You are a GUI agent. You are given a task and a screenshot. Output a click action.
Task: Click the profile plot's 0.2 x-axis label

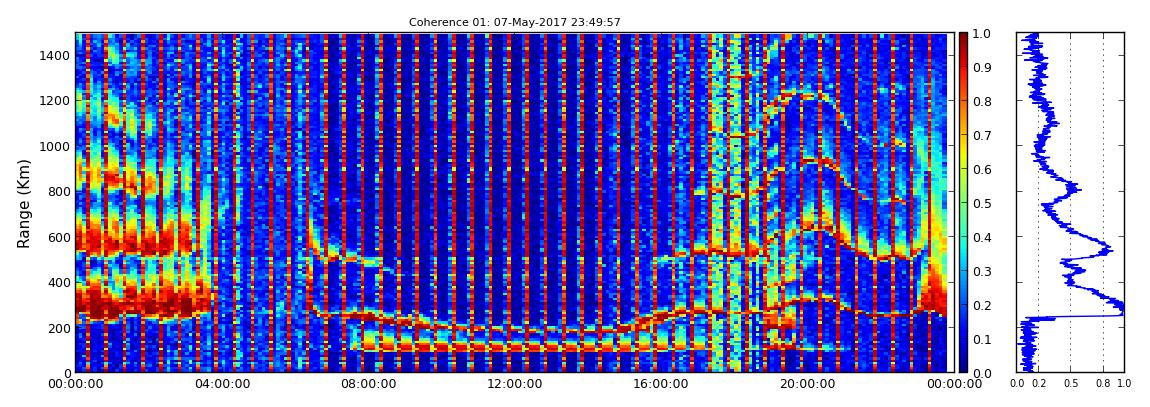[x=1039, y=384]
